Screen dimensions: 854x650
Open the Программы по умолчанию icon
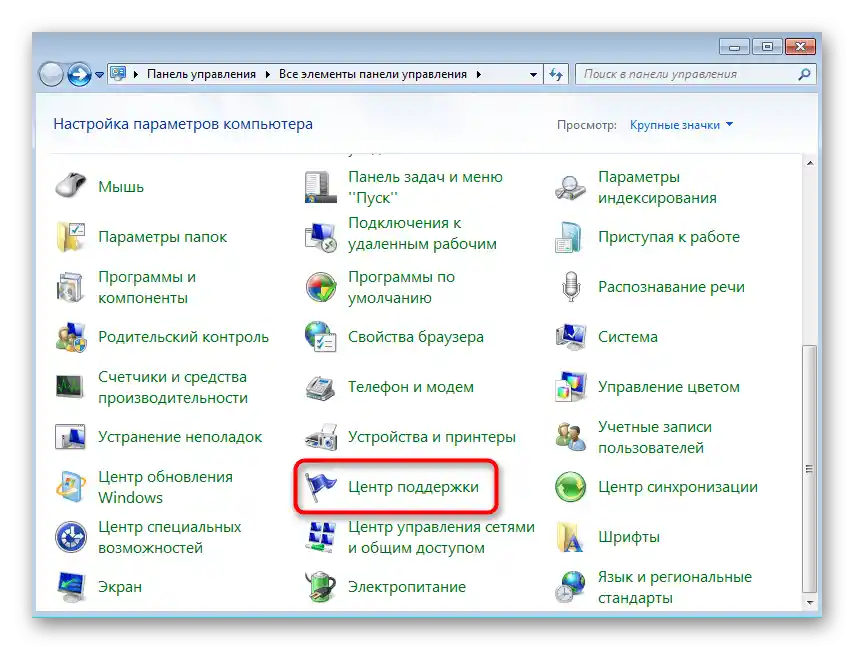click(320, 287)
